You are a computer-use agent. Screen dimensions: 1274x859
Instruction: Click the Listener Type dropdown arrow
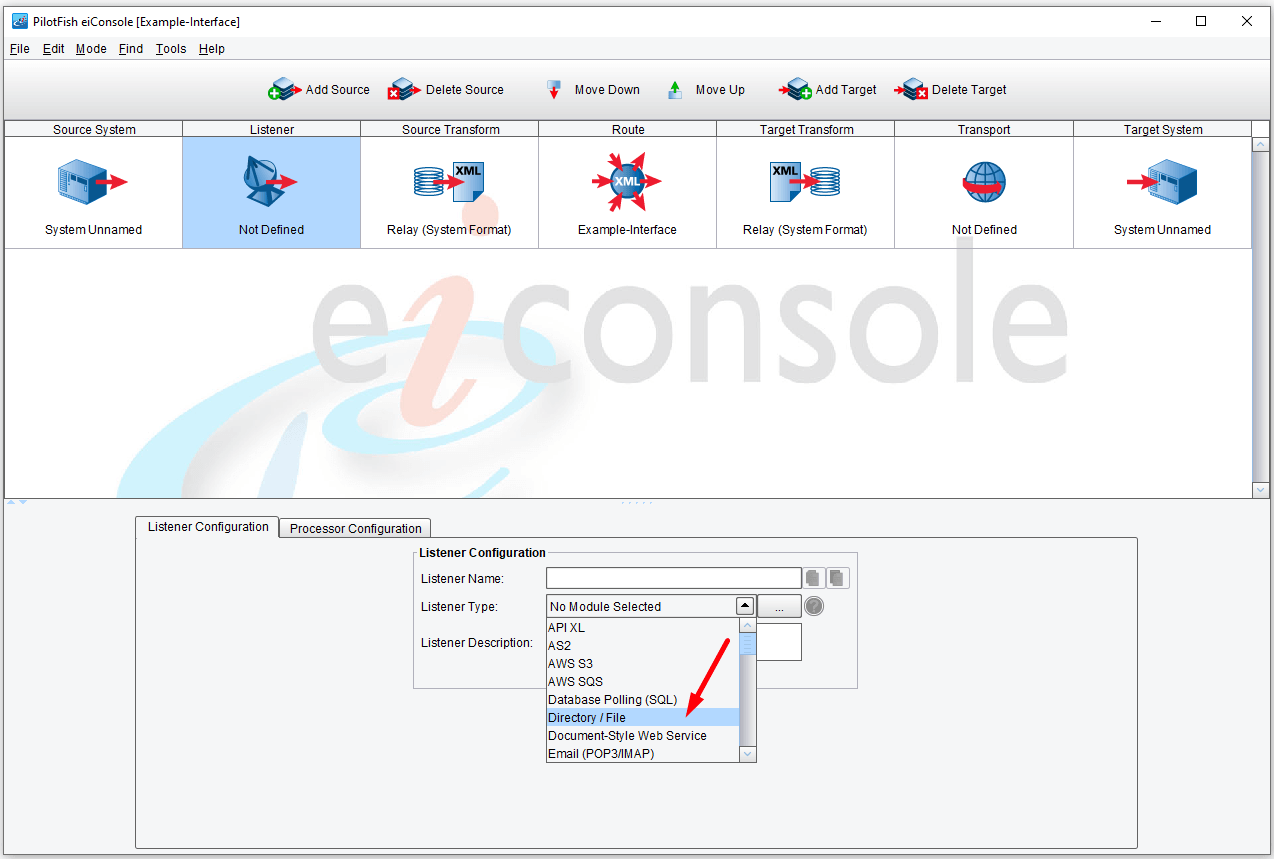point(744,606)
